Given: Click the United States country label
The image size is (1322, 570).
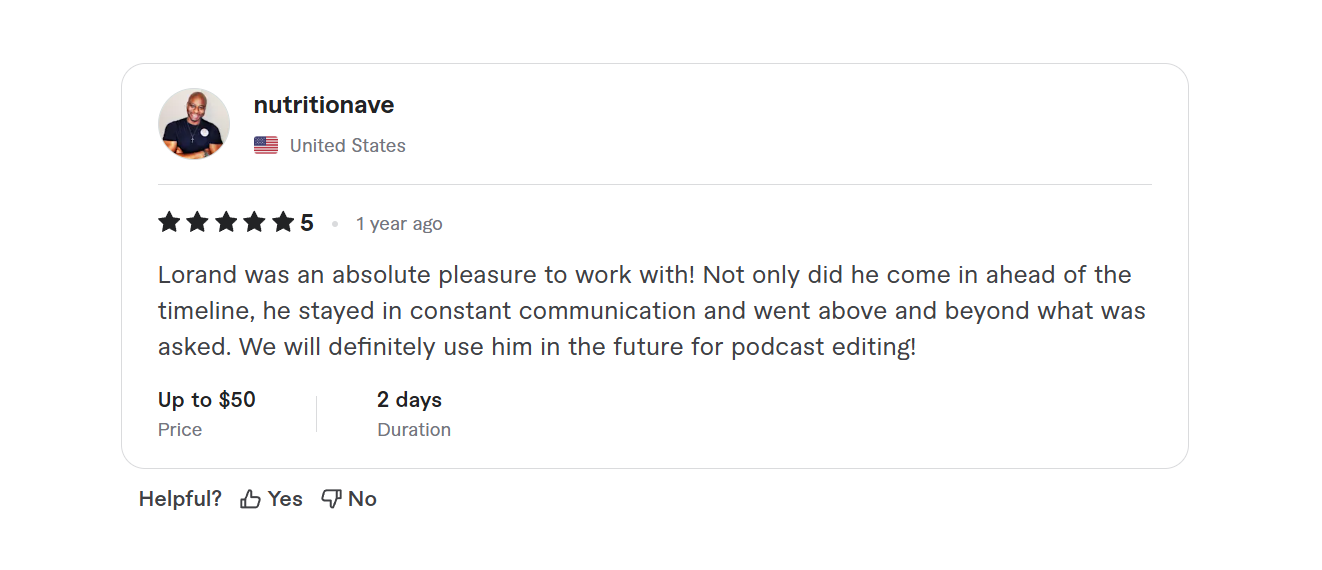Looking at the screenshot, I should click(x=347, y=146).
